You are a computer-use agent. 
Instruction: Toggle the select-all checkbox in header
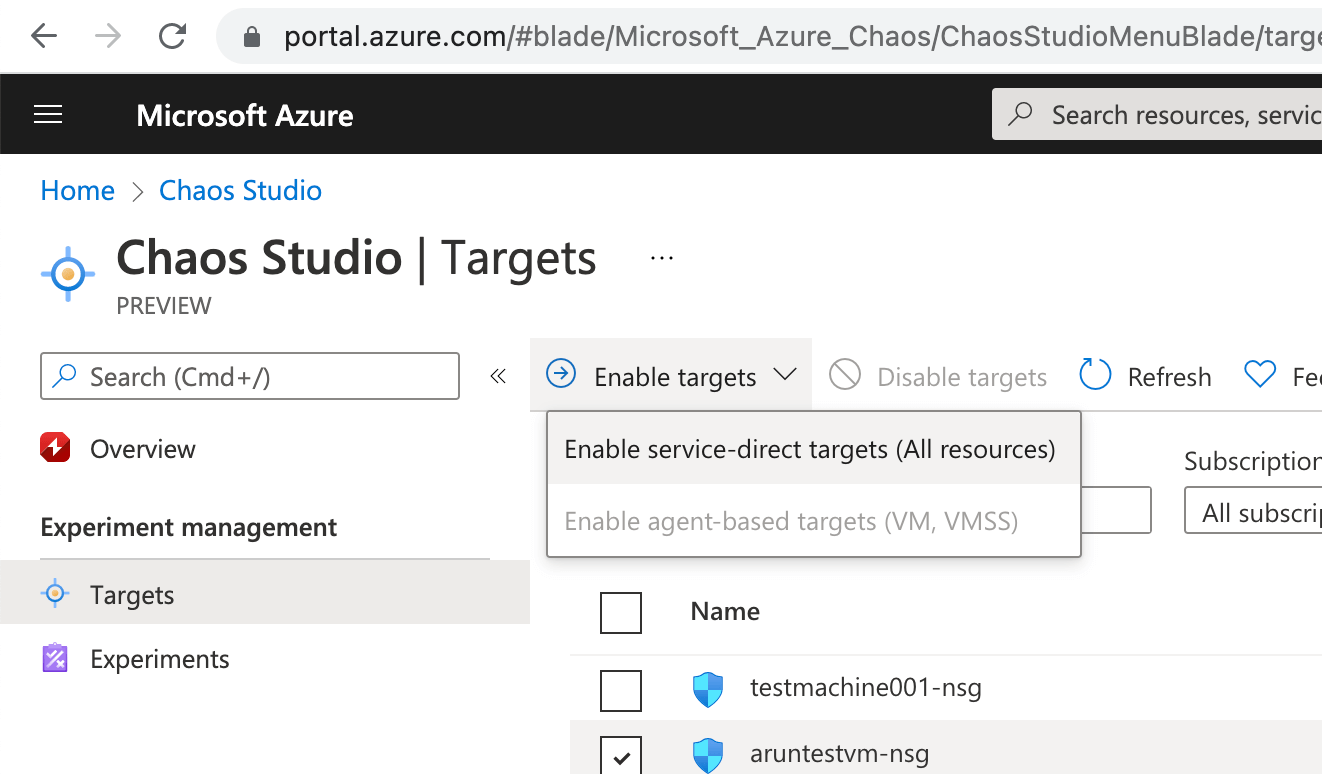621,612
